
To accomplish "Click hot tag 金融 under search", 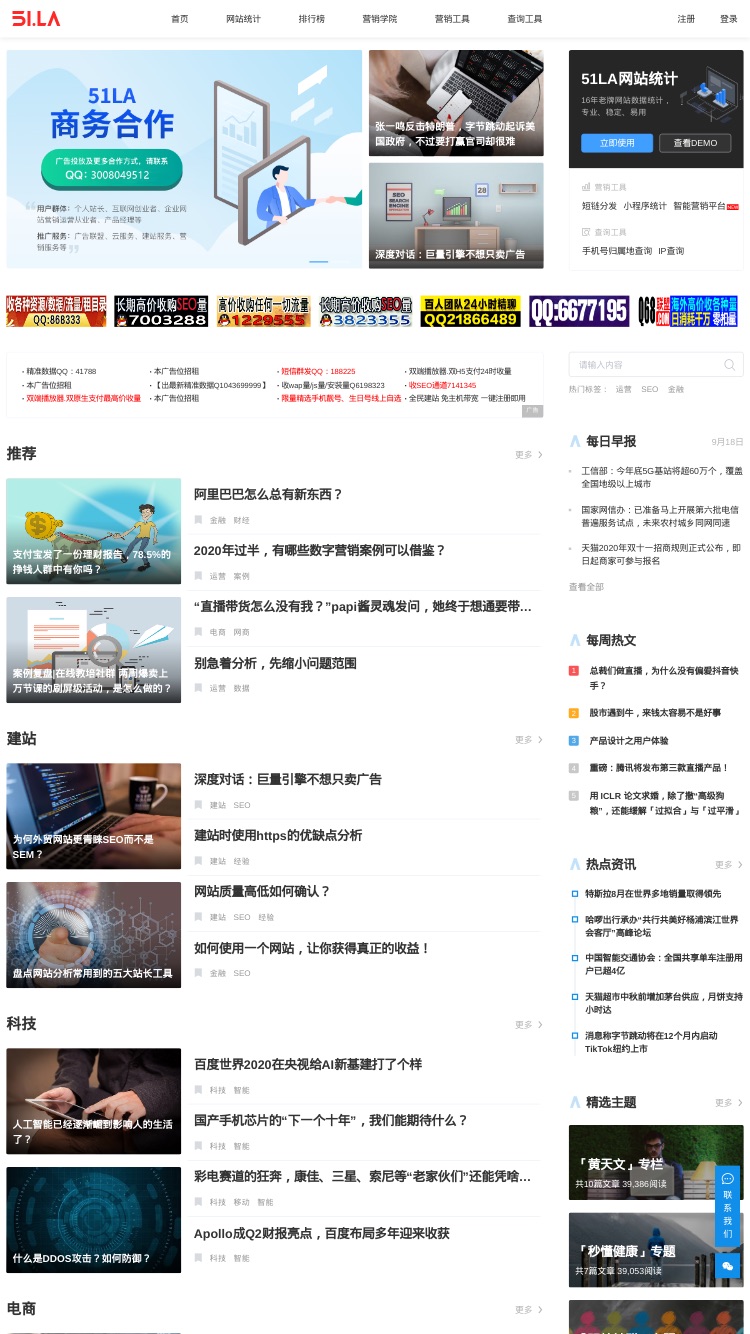I will (676, 389).
